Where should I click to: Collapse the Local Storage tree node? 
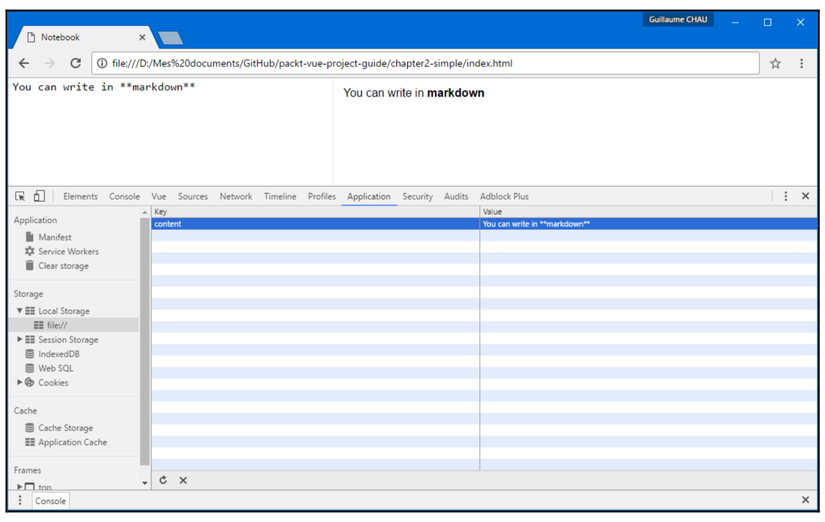19,311
